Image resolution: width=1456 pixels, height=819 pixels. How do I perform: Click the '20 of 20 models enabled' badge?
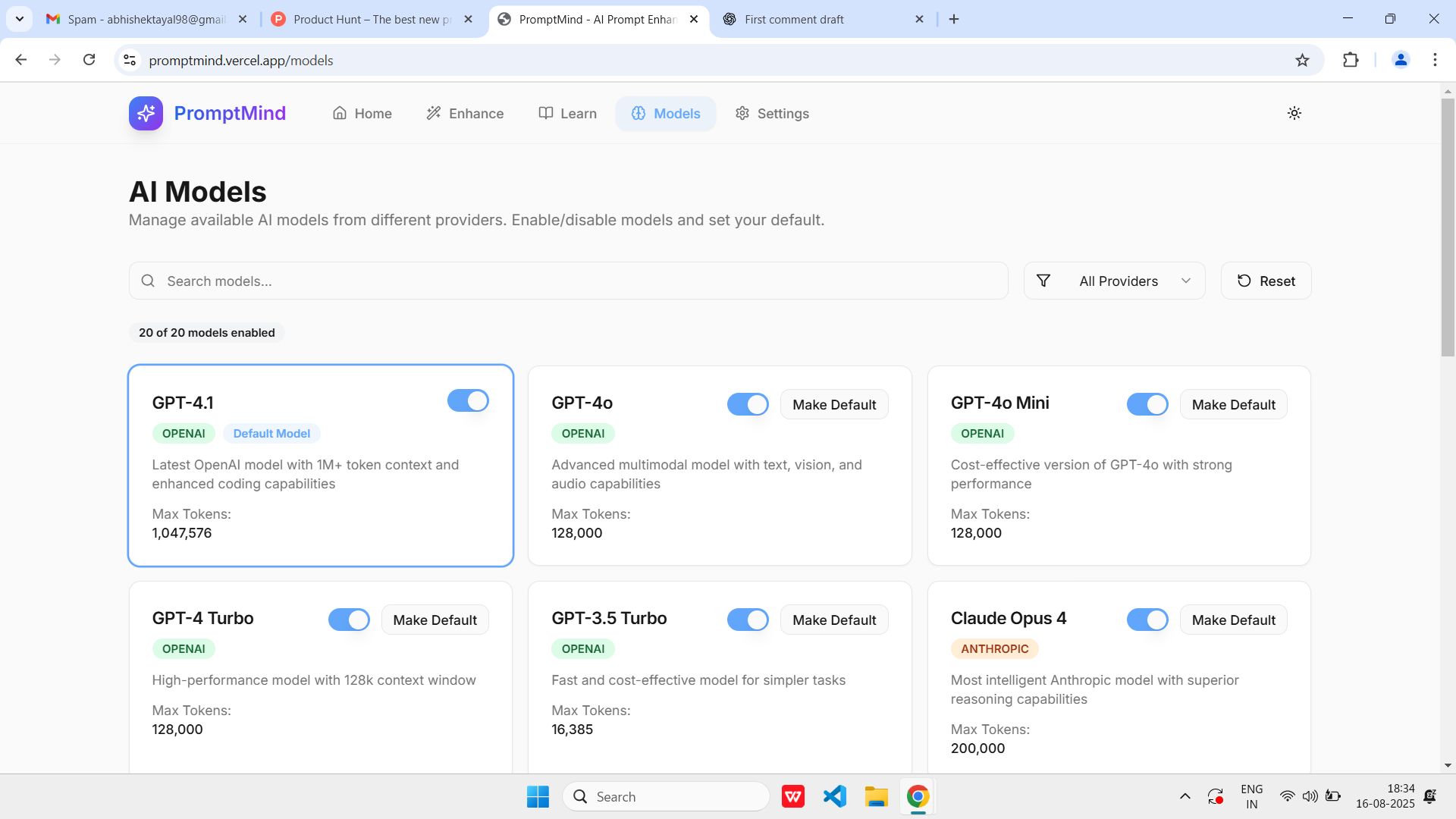click(206, 332)
